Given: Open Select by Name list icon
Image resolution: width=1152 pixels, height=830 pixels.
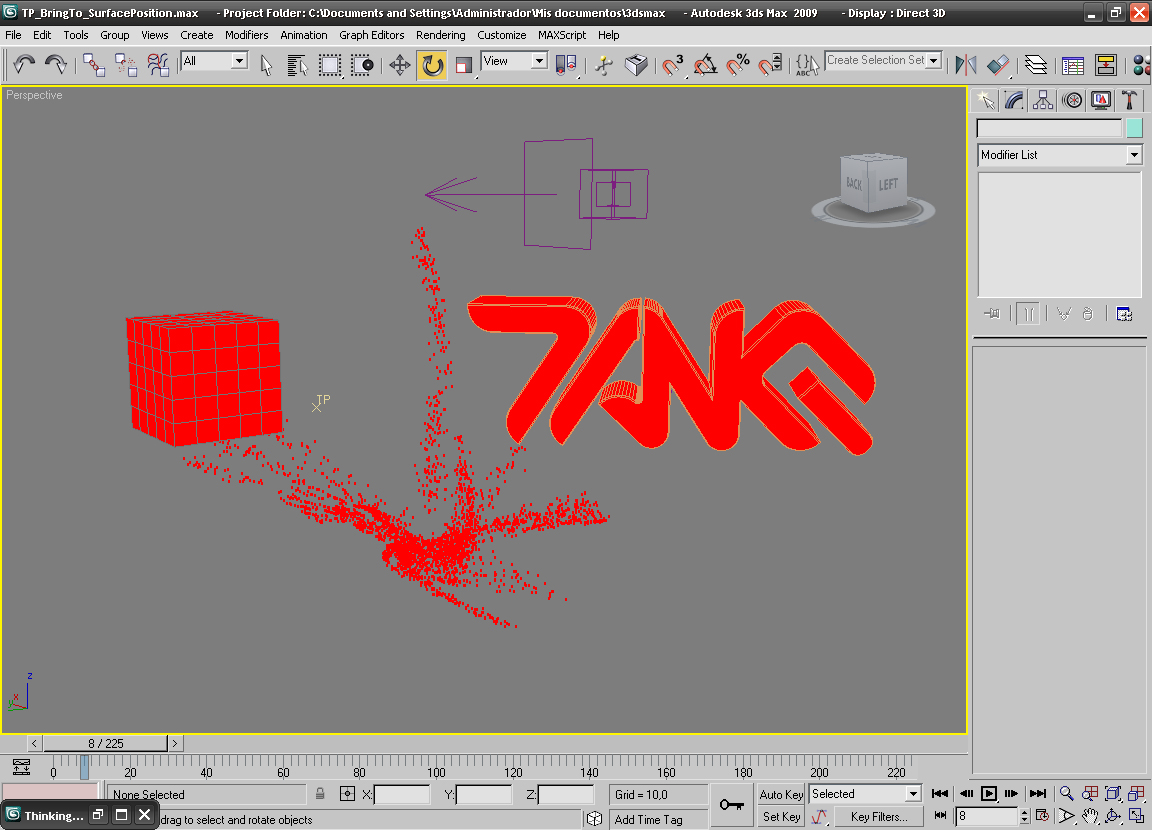Looking at the screenshot, I should (298, 65).
